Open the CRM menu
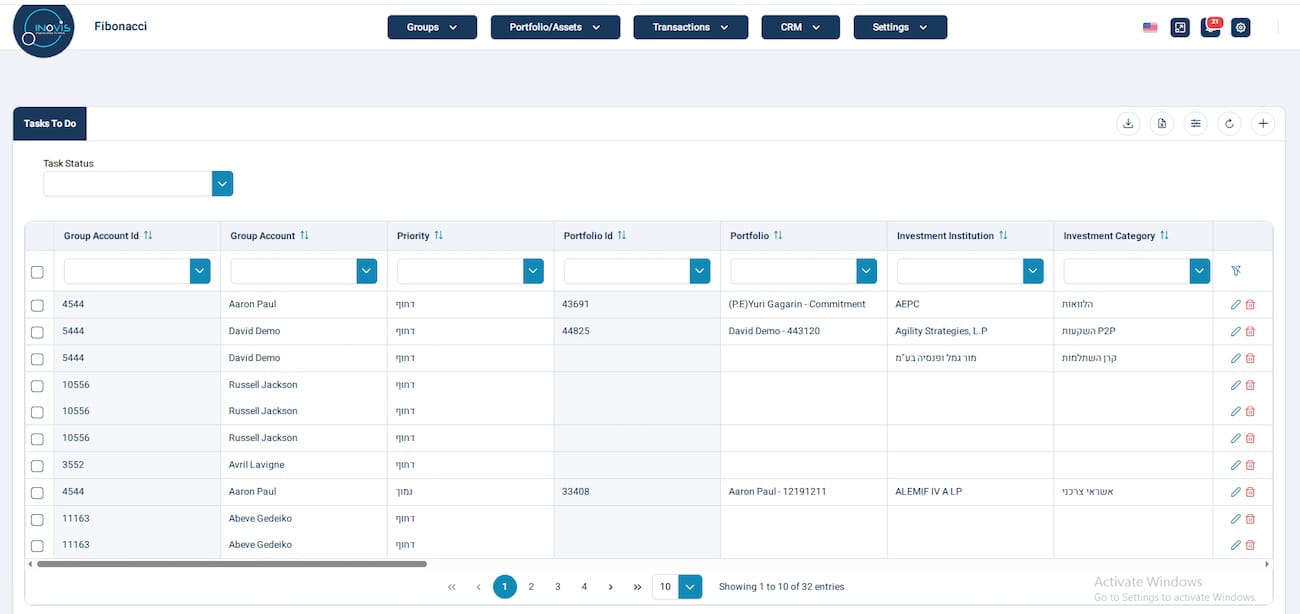Screen dimensions: 1300x614 point(801,27)
